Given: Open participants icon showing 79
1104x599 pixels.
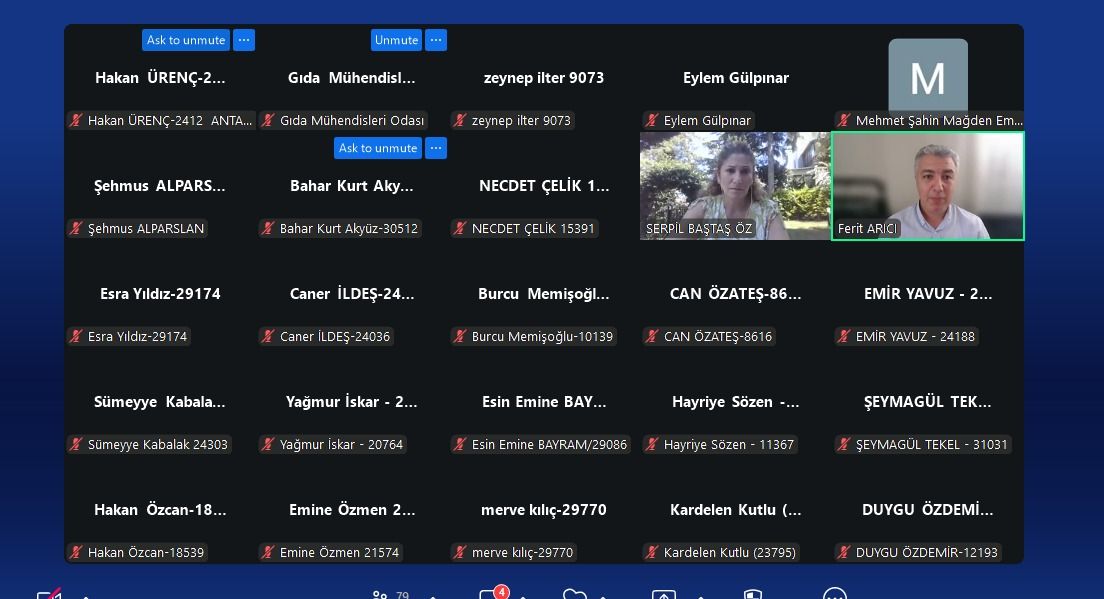Looking at the screenshot, I should [390, 595].
